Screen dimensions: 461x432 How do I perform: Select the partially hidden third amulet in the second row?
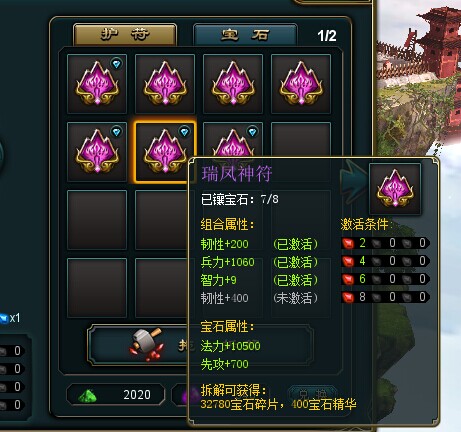pos(233,140)
